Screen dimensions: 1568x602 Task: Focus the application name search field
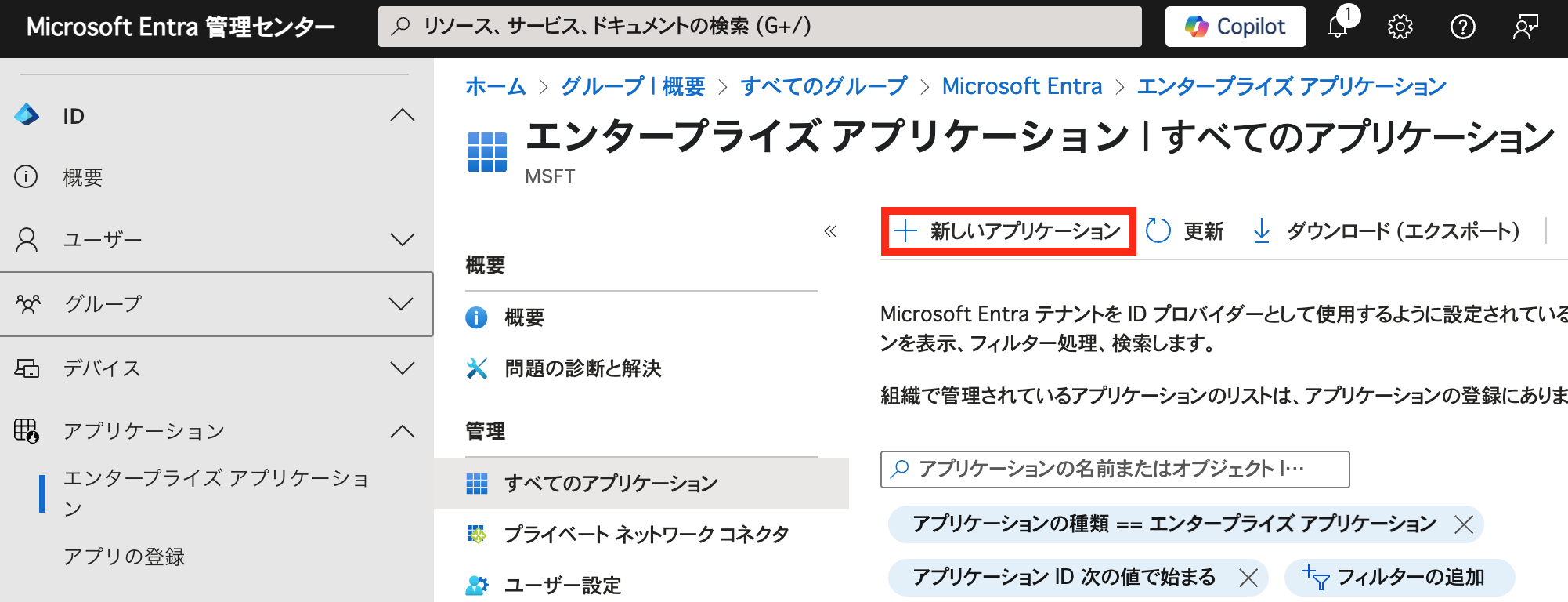[1115, 470]
